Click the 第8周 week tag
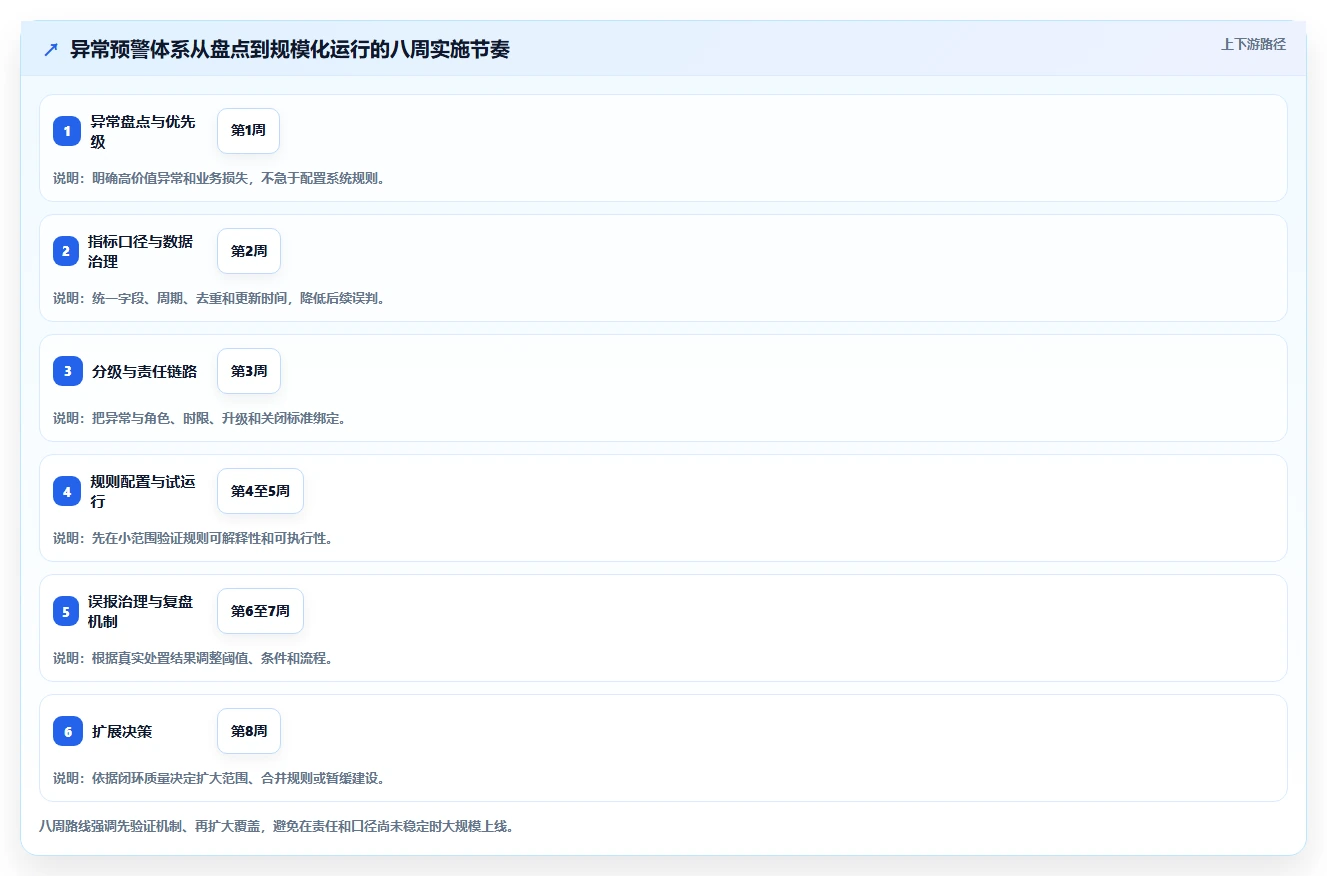This screenshot has width=1327, height=876. click(249, 731)
